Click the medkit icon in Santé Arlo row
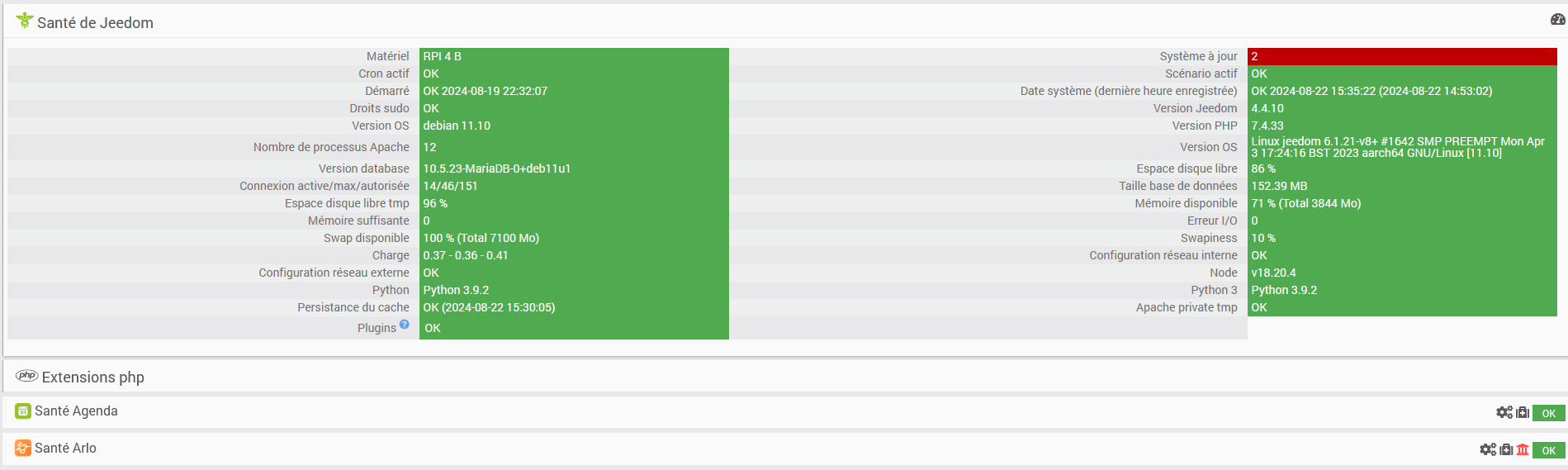 pyautogui.click(x=1506, y=450)
